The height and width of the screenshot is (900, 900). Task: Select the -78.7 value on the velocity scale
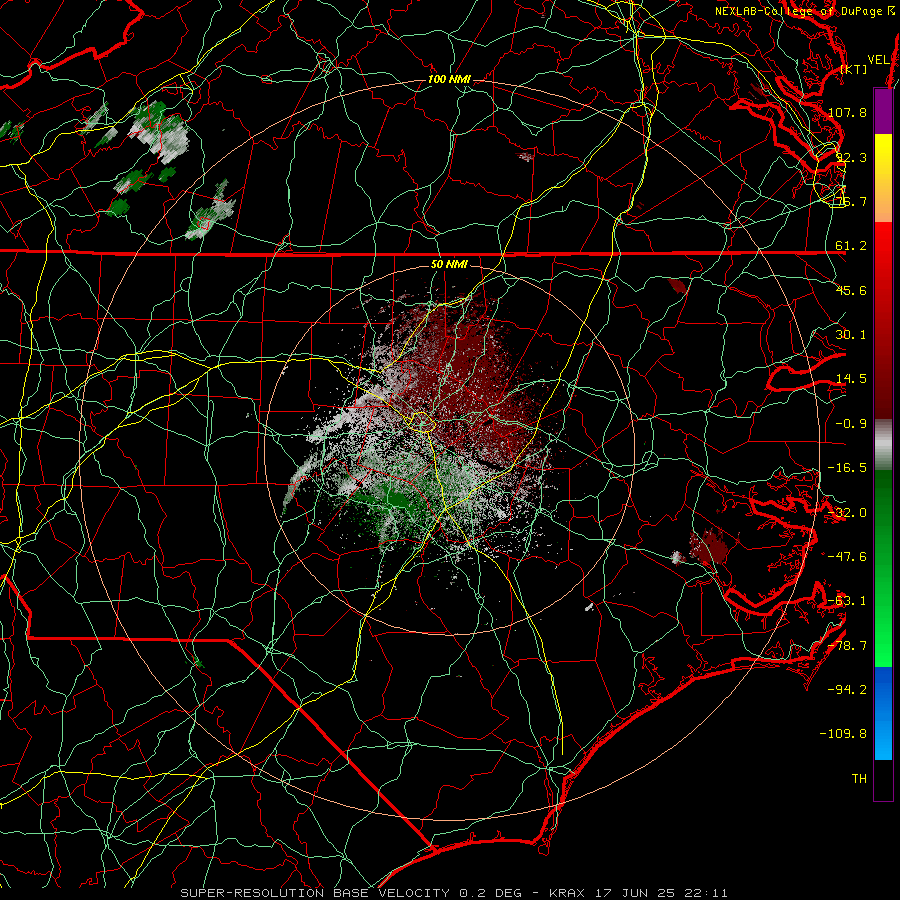click(x=847, y=646)
